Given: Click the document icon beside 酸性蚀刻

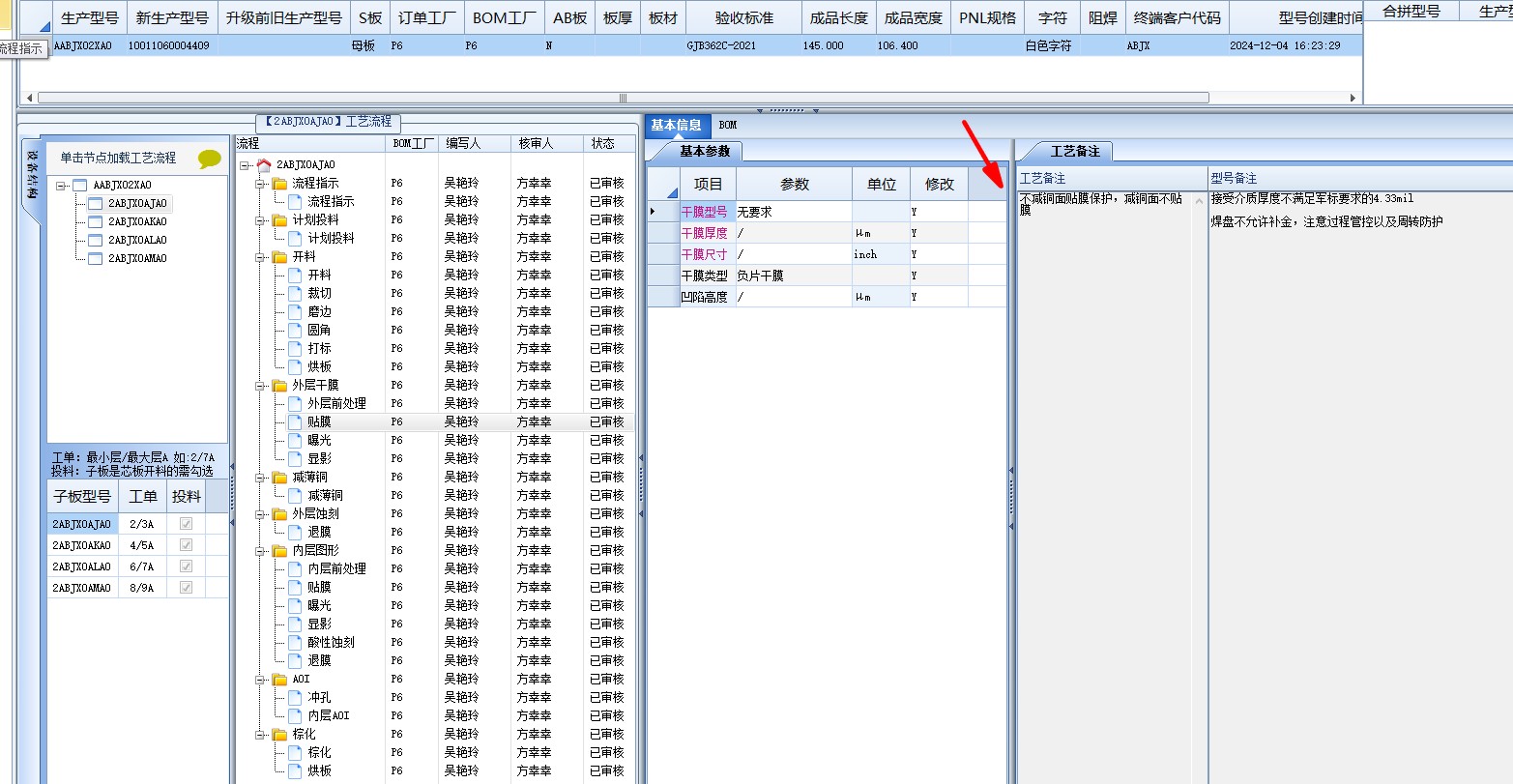Looking at the screenshot, I should click(x=295, y=642).
